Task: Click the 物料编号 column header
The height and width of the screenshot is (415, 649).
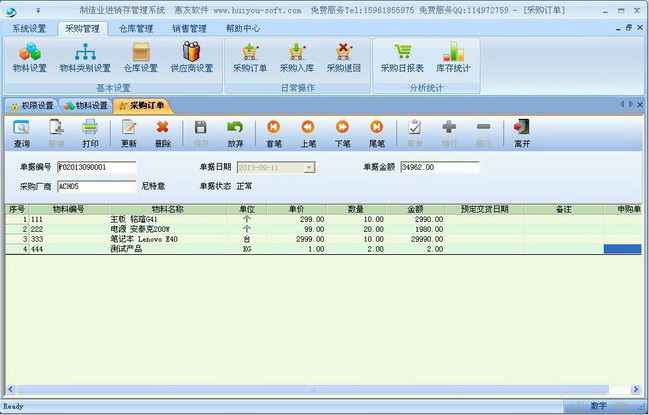Action: click(x=69, y=209)
